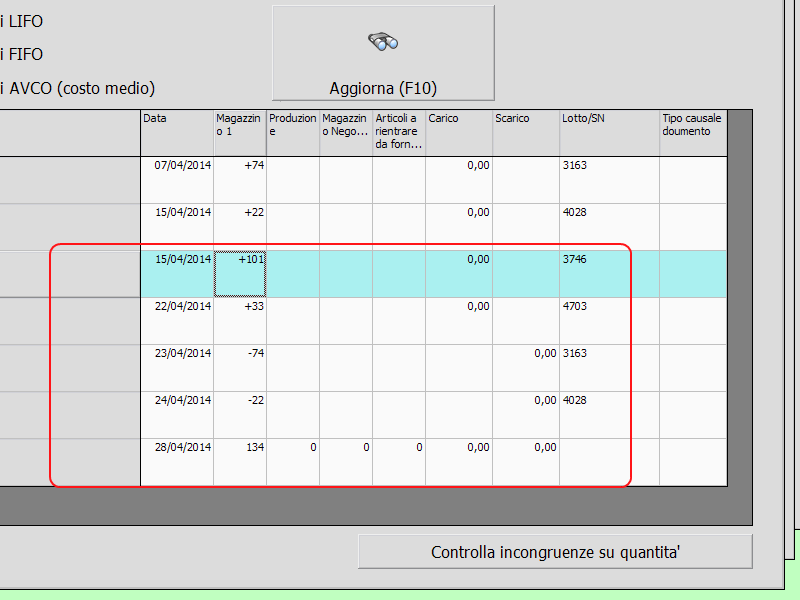This screenshot has width=800, height=600.
Task: Click Lotto cell 3163 in 23/04/2014 row
Action: click(609, 368)
